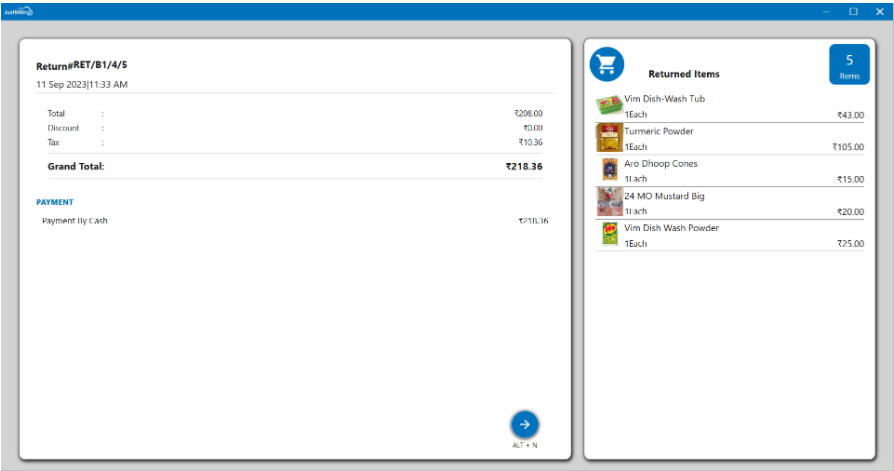Screen dimensions: 894x471
Task: Click the Returned Items heading
Action: point(683,74)
